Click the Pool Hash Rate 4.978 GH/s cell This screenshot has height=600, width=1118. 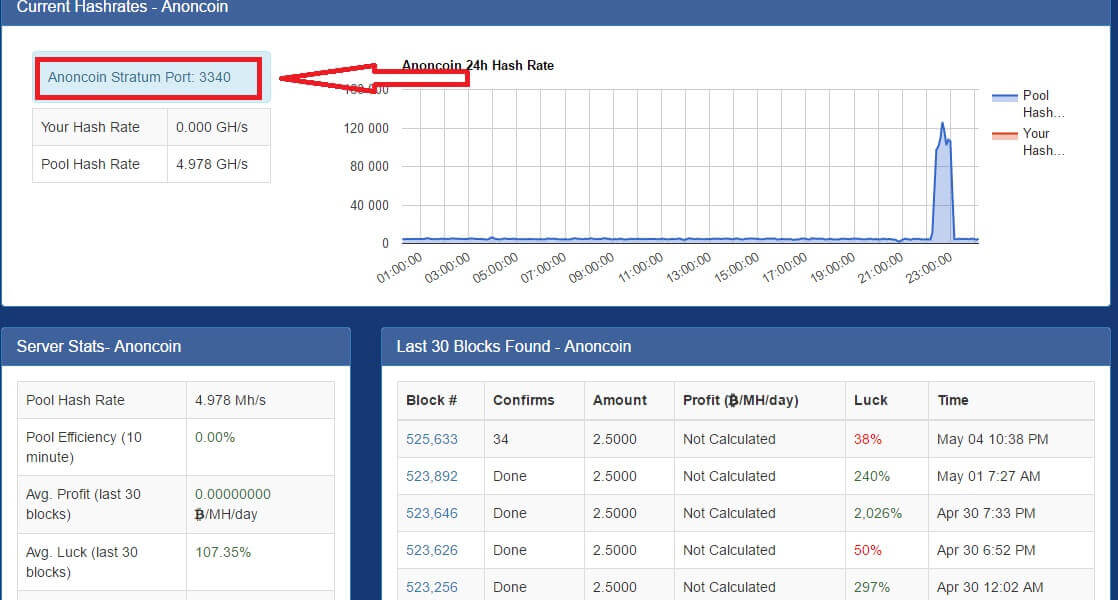(212, 164)
